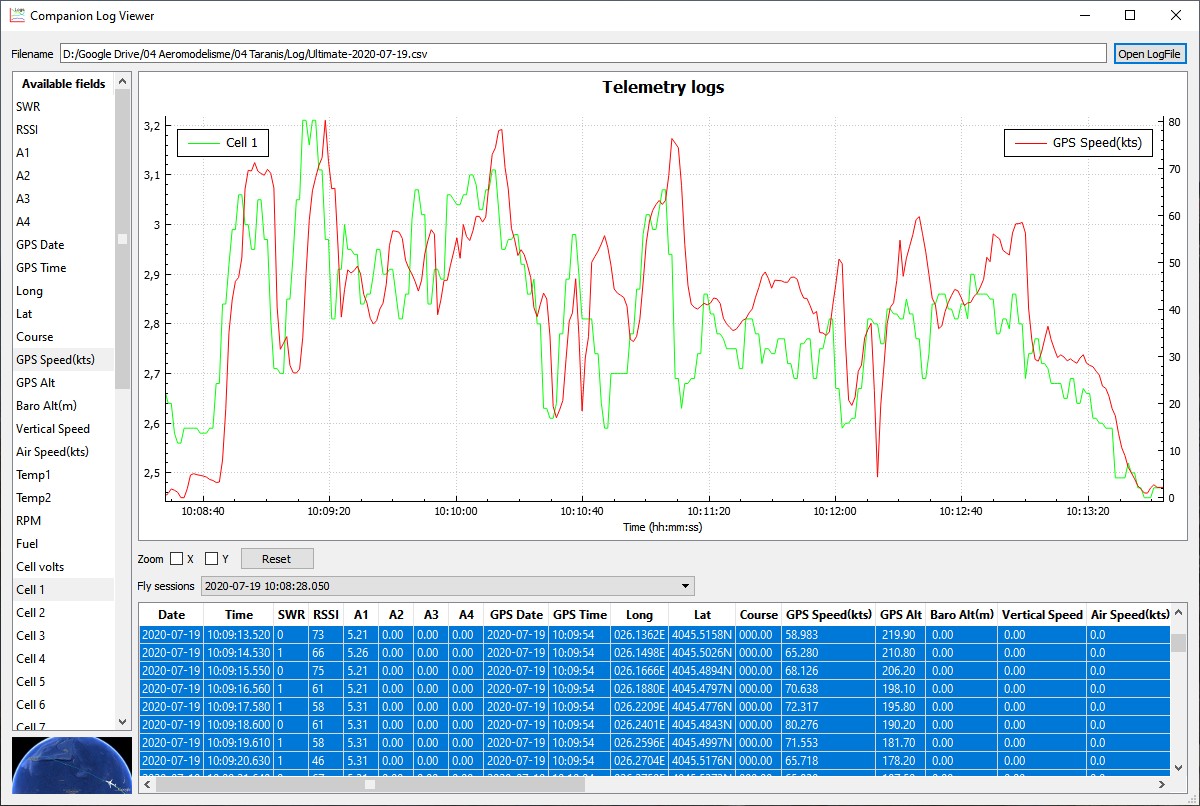Open the Fly sessions dropdown
Screen dimensions: 1200x806
click(447, 586)
